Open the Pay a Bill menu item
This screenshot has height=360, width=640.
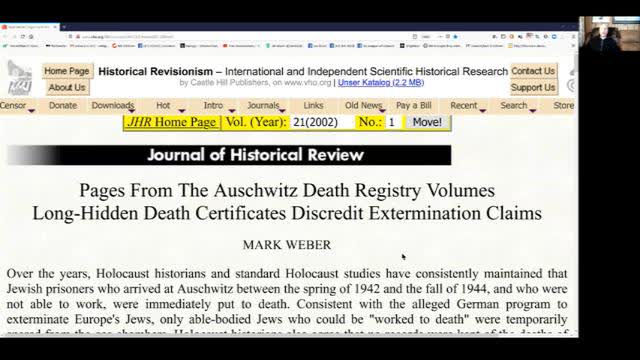pos(413,105)
